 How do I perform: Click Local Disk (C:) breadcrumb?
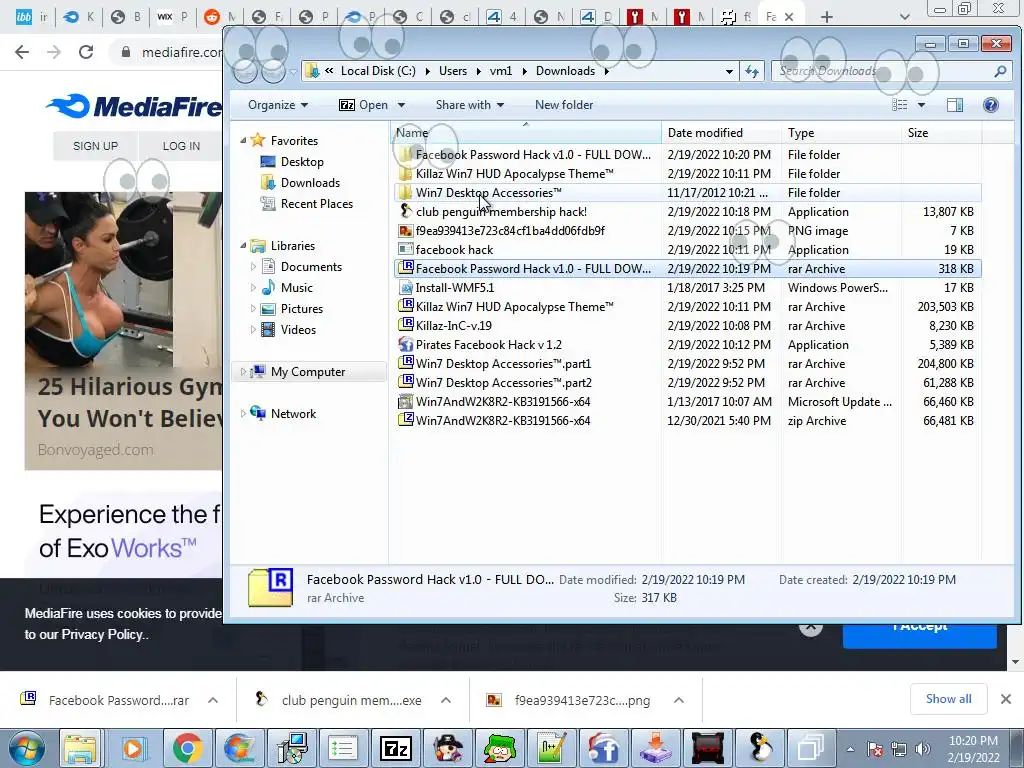click(x=378, y=71)
